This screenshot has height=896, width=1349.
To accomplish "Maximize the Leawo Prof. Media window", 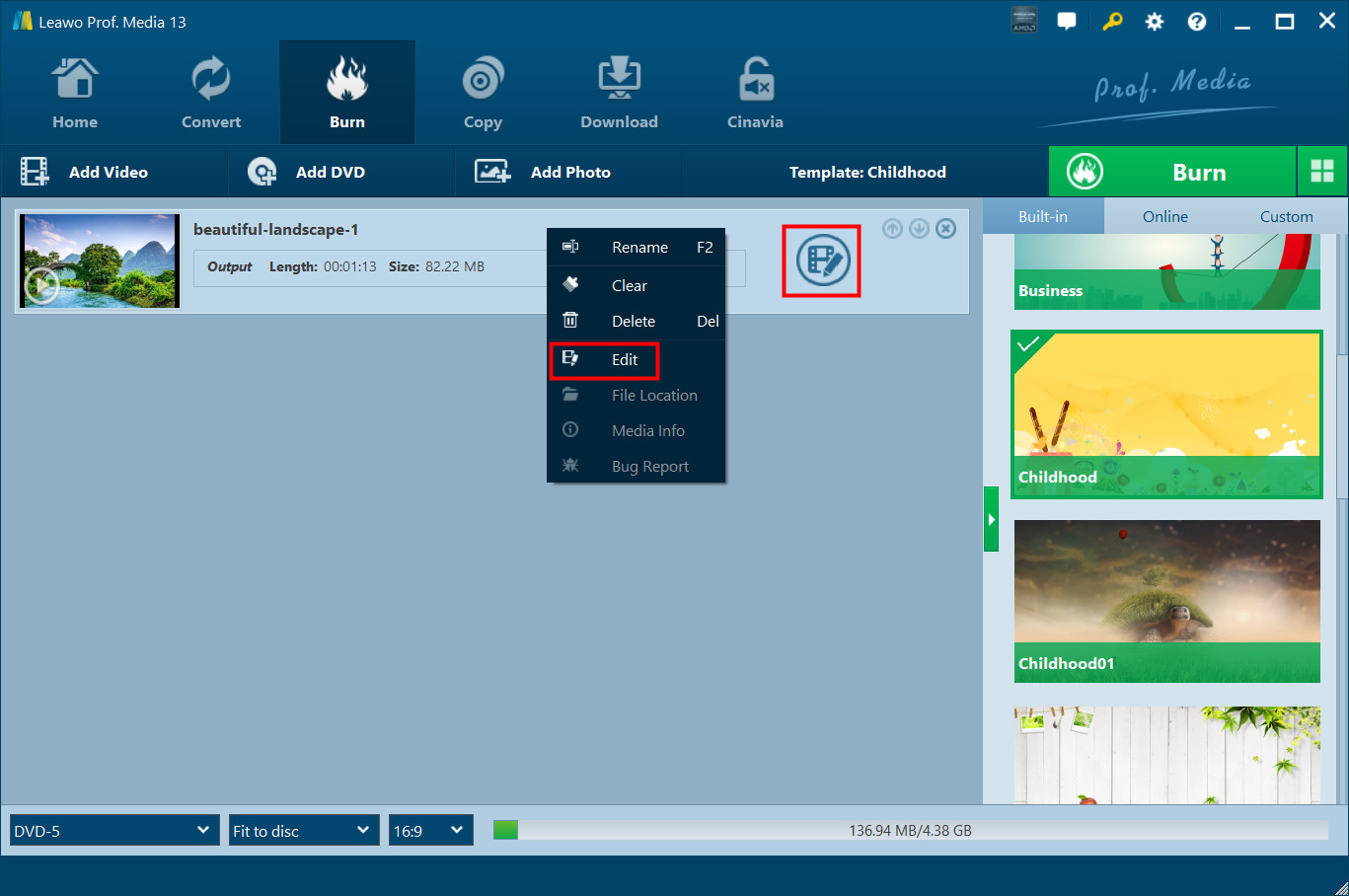I will [x=1285, y=22].
